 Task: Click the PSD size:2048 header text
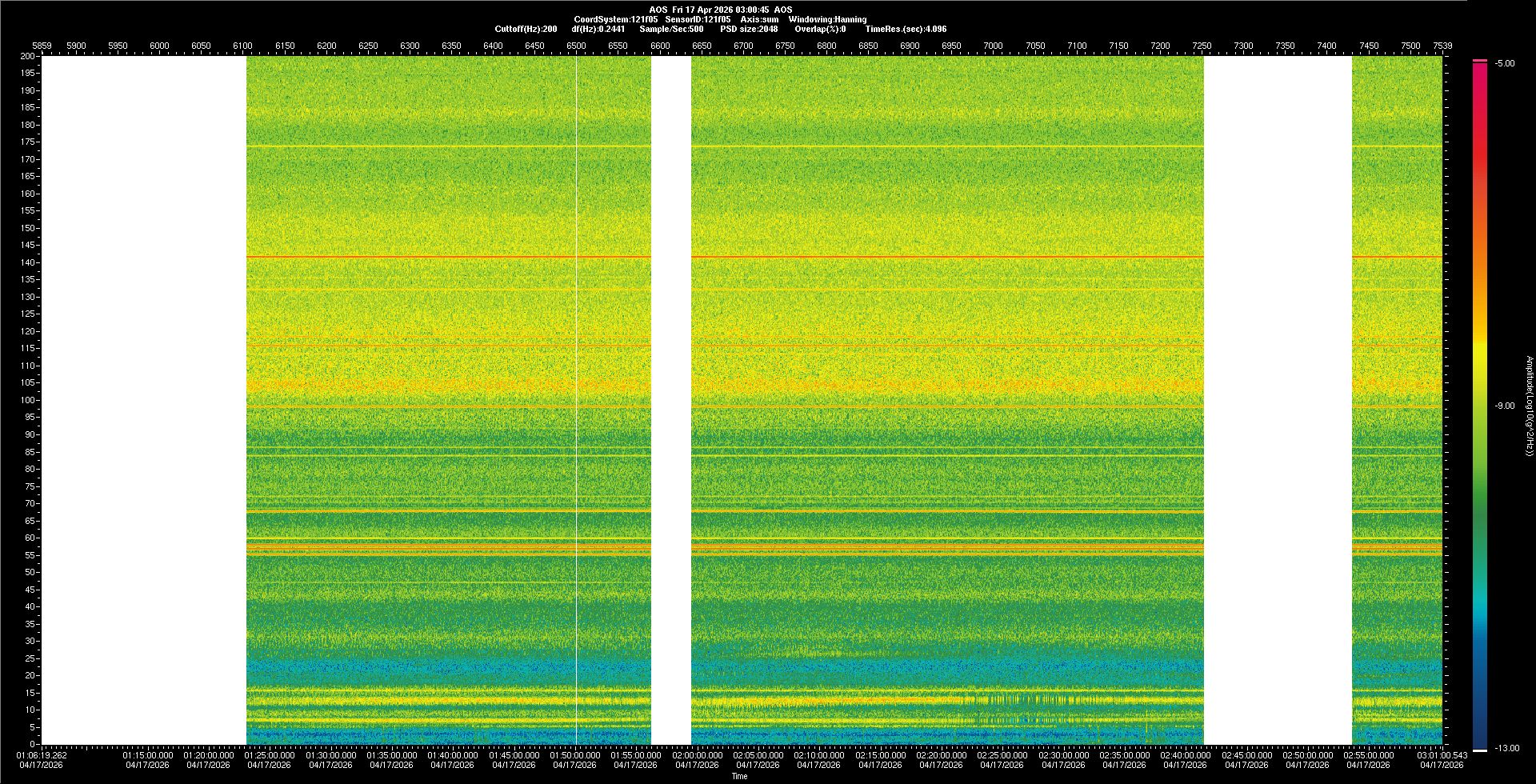[x=749, y=29]
